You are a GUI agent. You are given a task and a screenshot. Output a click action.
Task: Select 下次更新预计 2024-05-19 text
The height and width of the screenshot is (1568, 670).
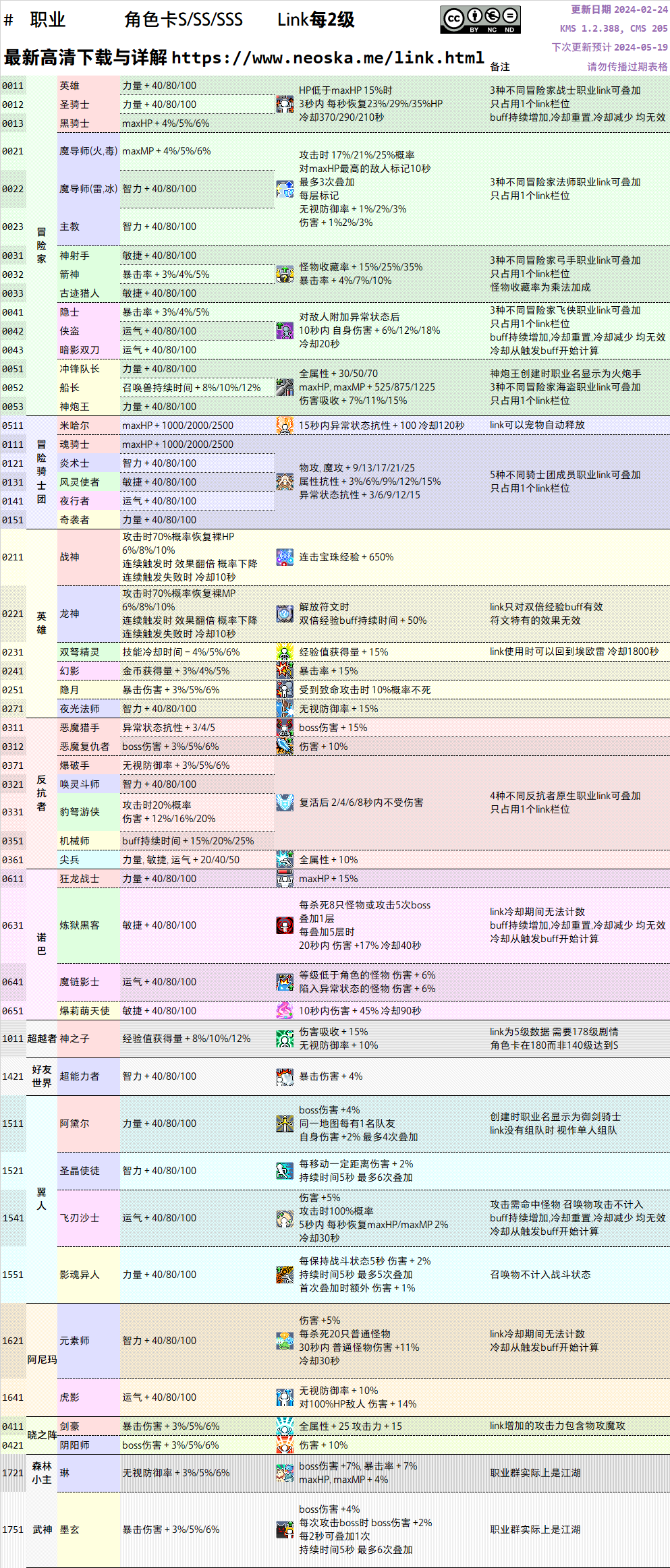610,47
